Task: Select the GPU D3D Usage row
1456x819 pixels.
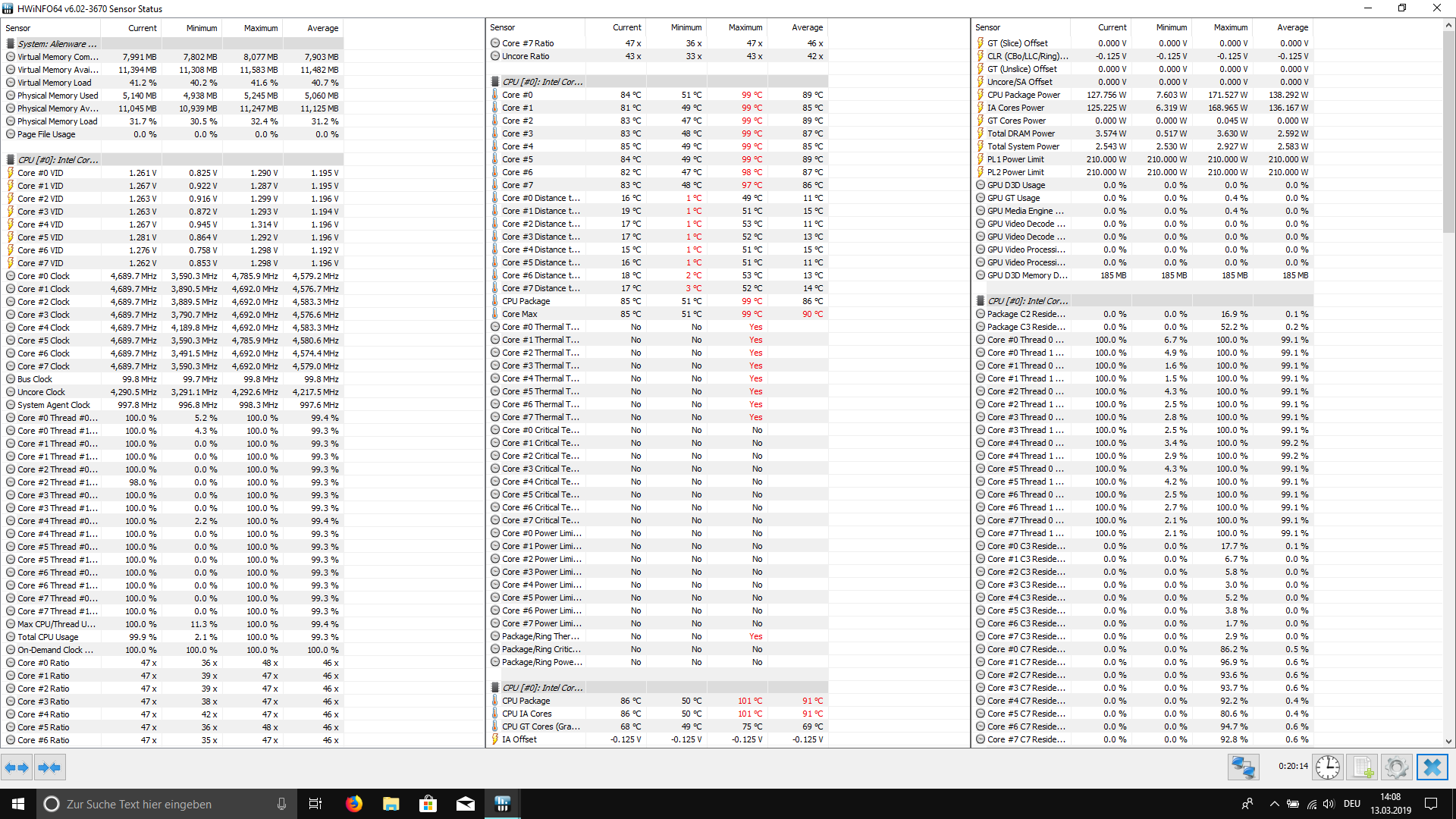Action: click(x=1144, y=185)
